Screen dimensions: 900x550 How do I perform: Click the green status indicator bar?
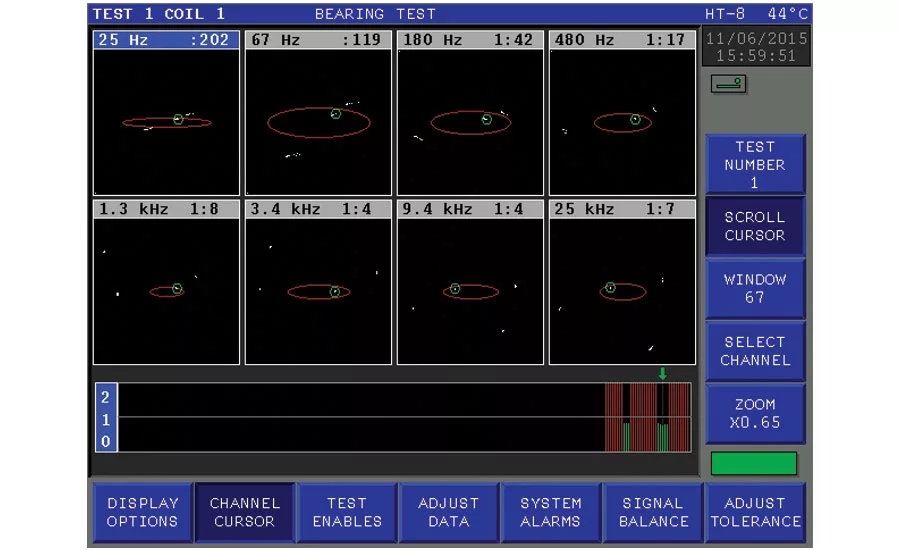point(754,463)
